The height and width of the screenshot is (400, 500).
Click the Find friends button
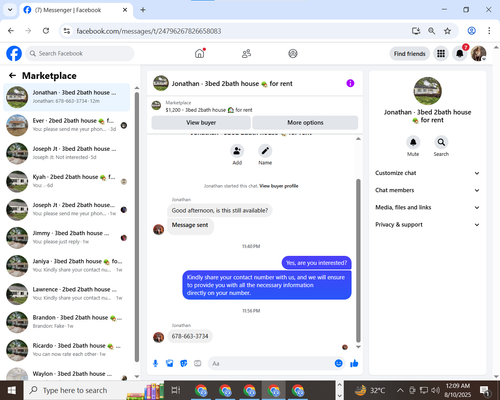tap(409, 54)
